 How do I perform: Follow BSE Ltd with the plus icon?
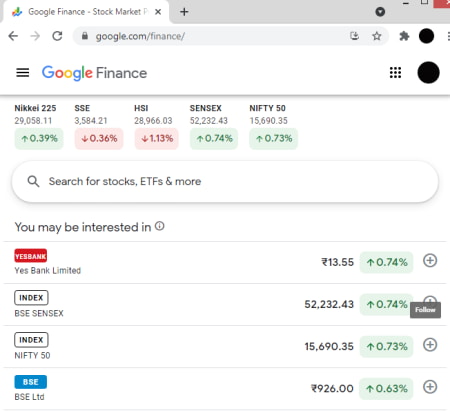click(430, 387)
